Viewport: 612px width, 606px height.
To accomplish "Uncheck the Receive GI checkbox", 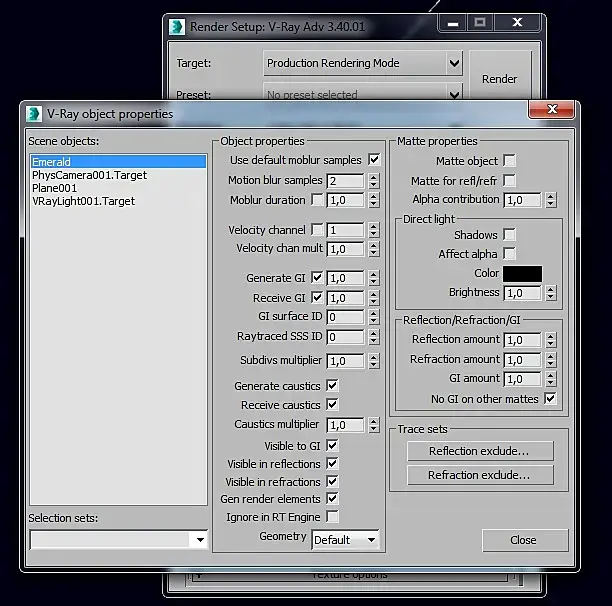I will pyautogui.click(x=317, y=297).
